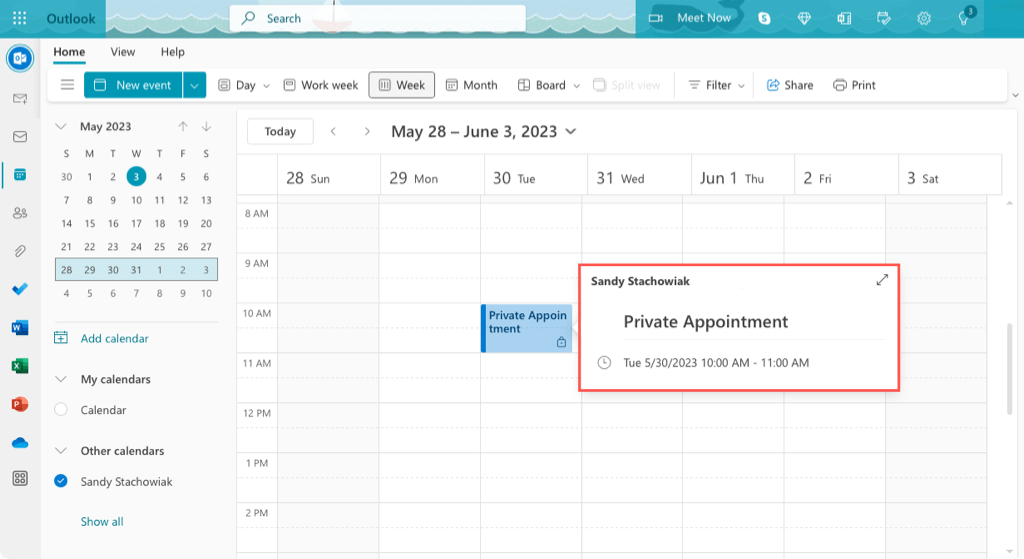Screen dimensions: 1024x559
Task: Open People icon in left rail
Action: [20, 213]
